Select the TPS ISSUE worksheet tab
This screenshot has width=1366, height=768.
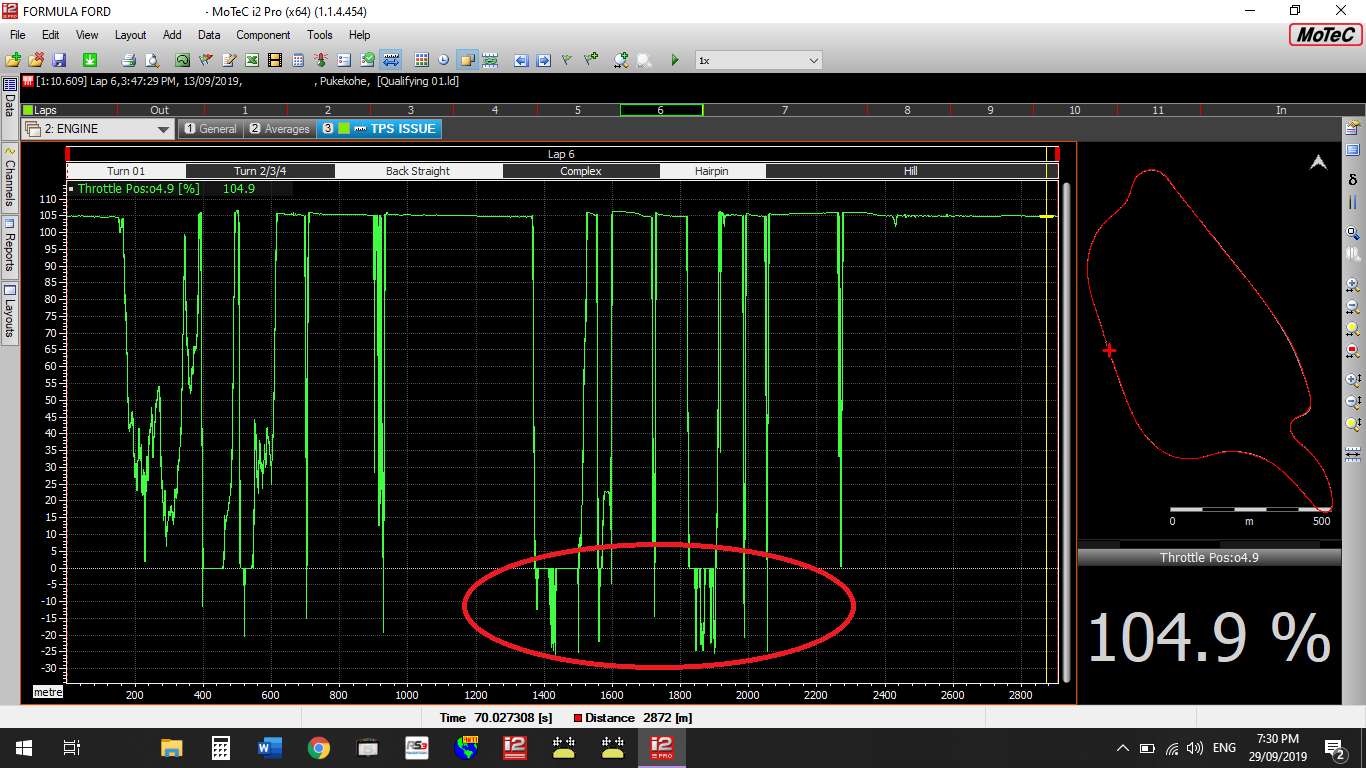tap(379, 129)
